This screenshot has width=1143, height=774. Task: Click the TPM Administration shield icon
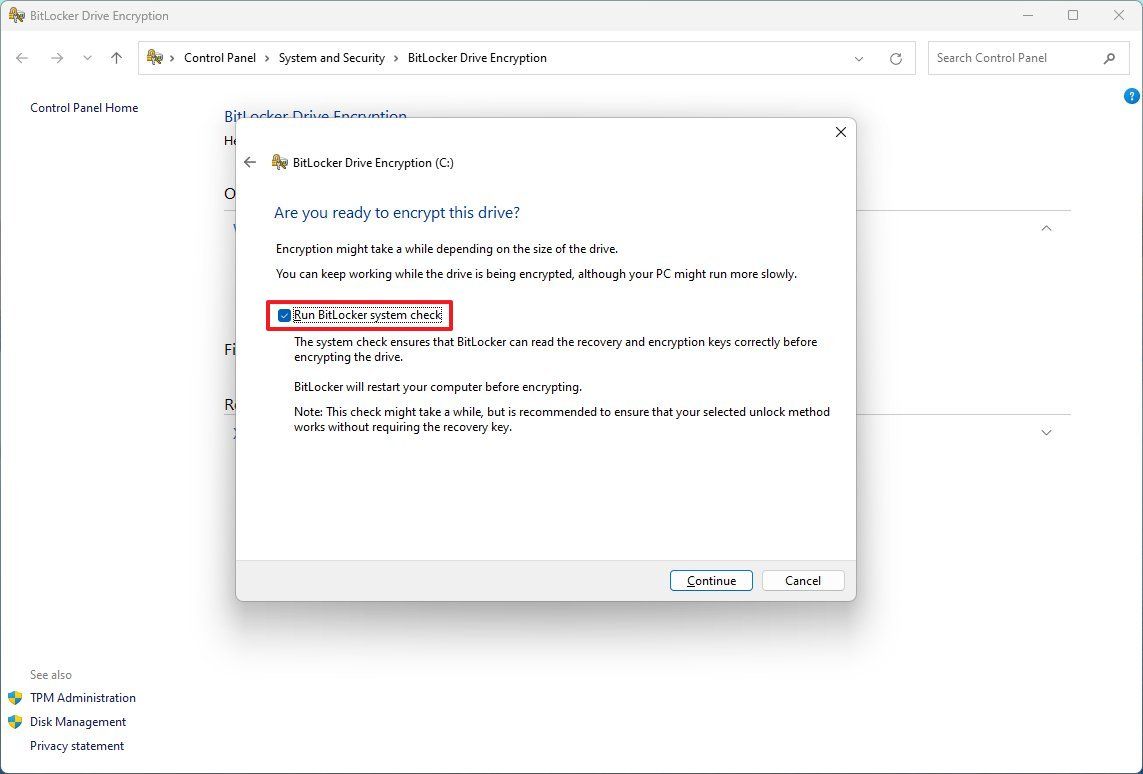(x=15, y=697)
